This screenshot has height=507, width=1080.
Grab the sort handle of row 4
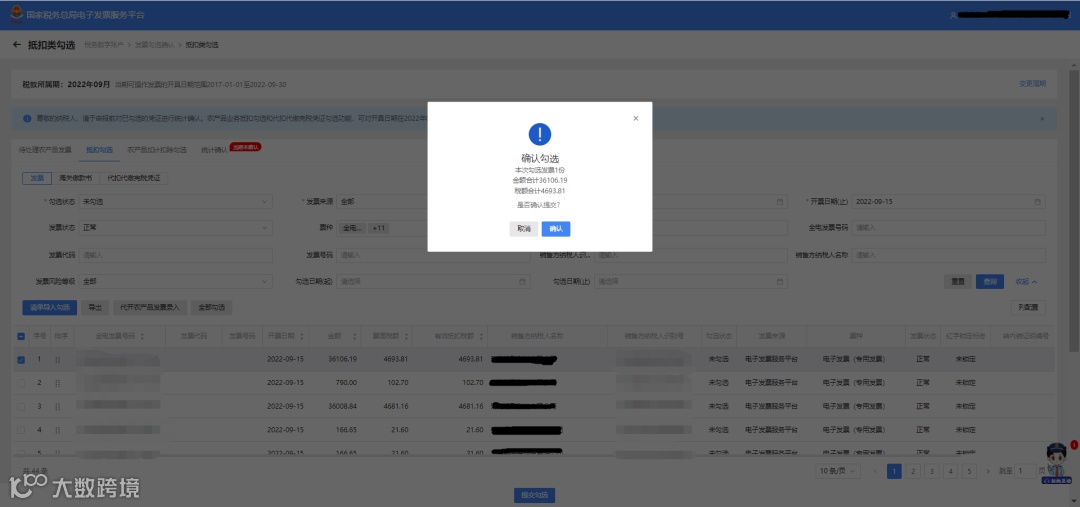click(58, 430)
